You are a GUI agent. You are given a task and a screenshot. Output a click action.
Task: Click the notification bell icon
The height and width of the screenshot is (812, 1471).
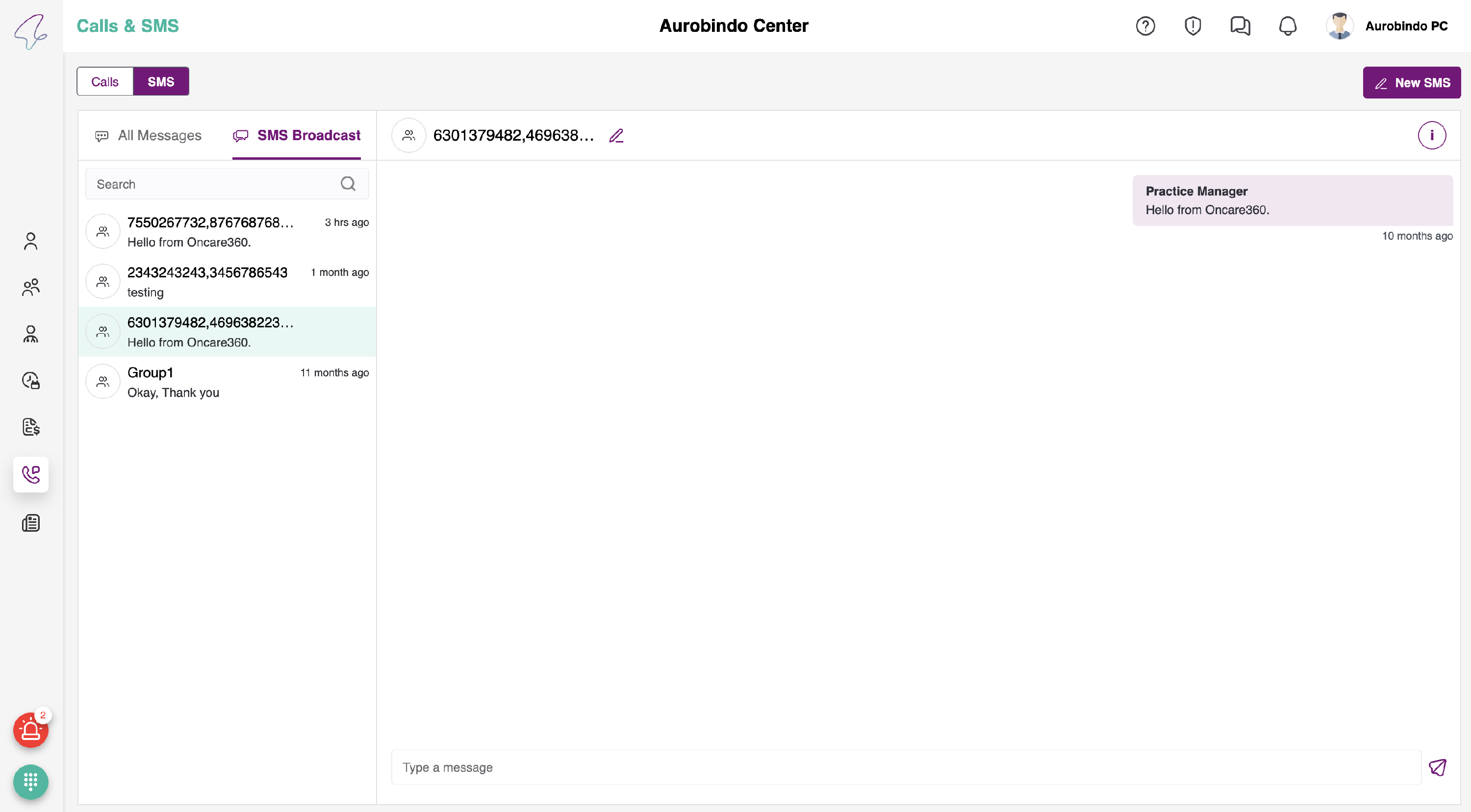(x=1287, y=26)
